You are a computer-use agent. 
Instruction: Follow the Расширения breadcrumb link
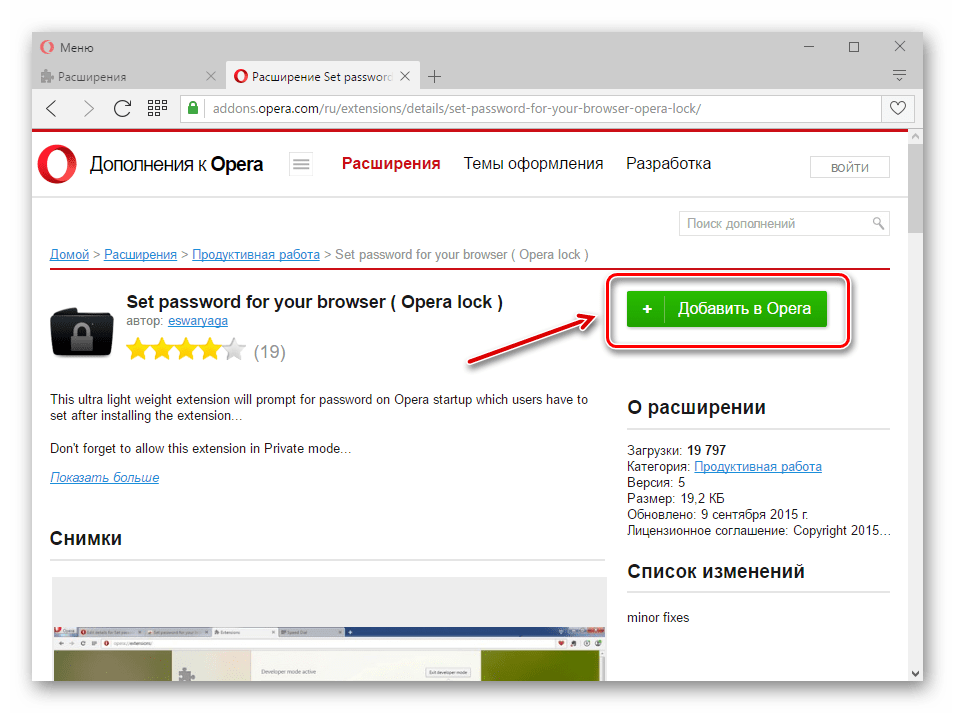140,255
